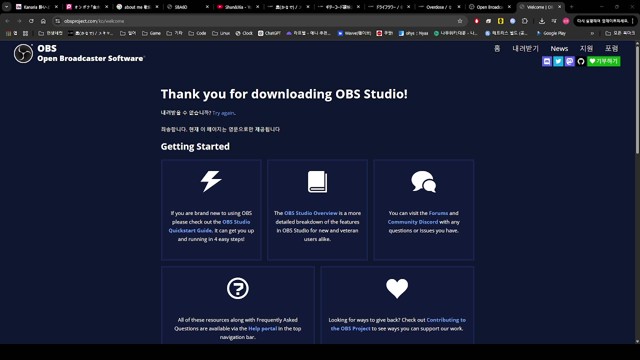View site information icon in address bar
This screenshot has width=640, height=360.
coord(58,21)
